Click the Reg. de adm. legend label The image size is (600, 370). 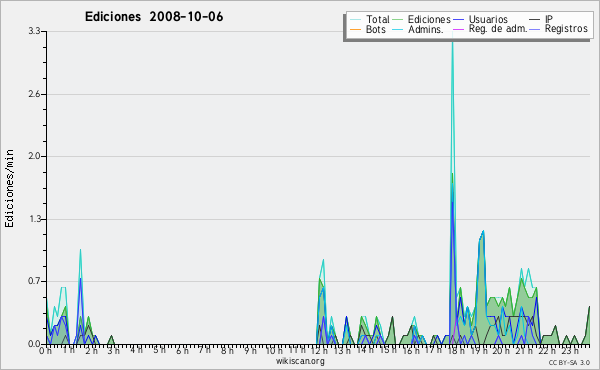click(x=498, y=29)
